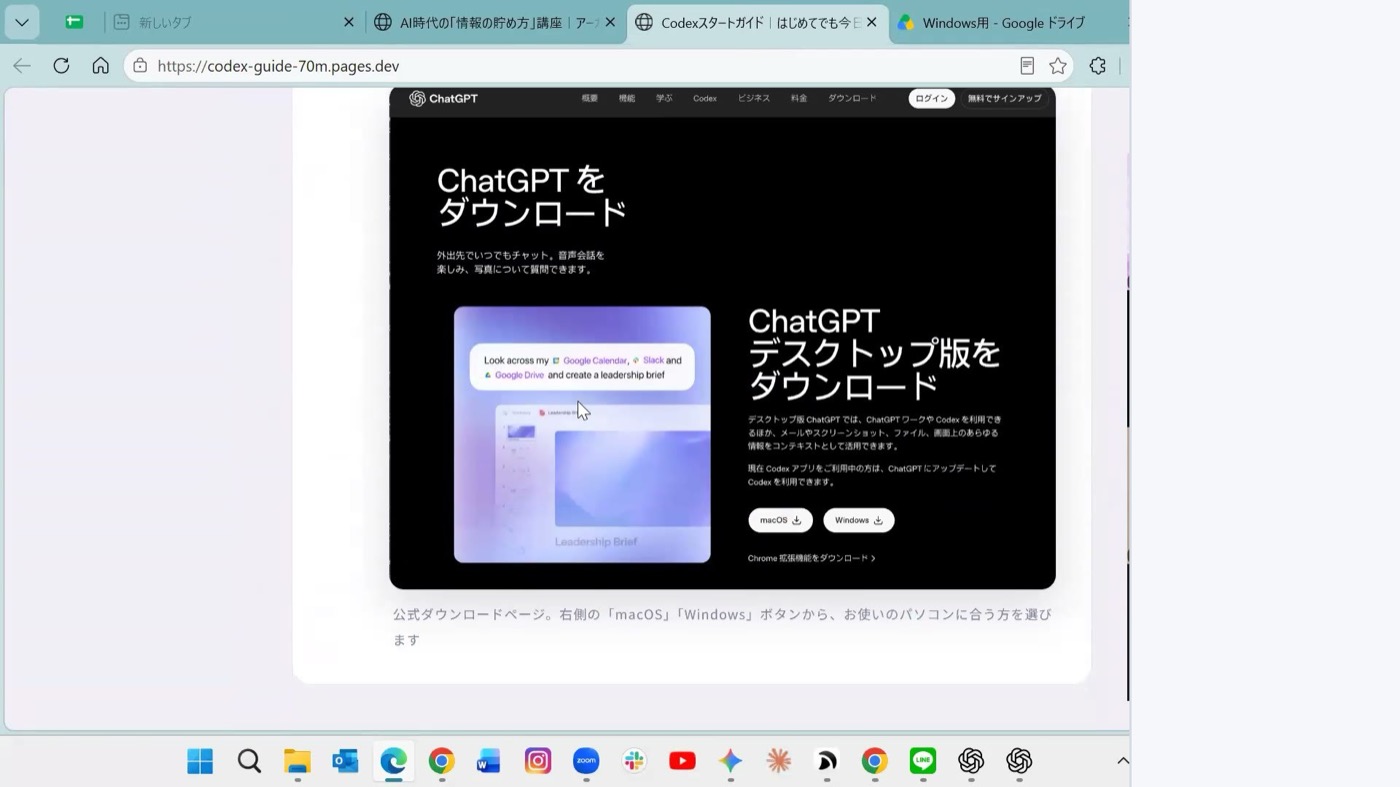This screenshot has width=1400, height=787.
Task: Open Chrome icon beside the Word icon
Action: point(441,761)
